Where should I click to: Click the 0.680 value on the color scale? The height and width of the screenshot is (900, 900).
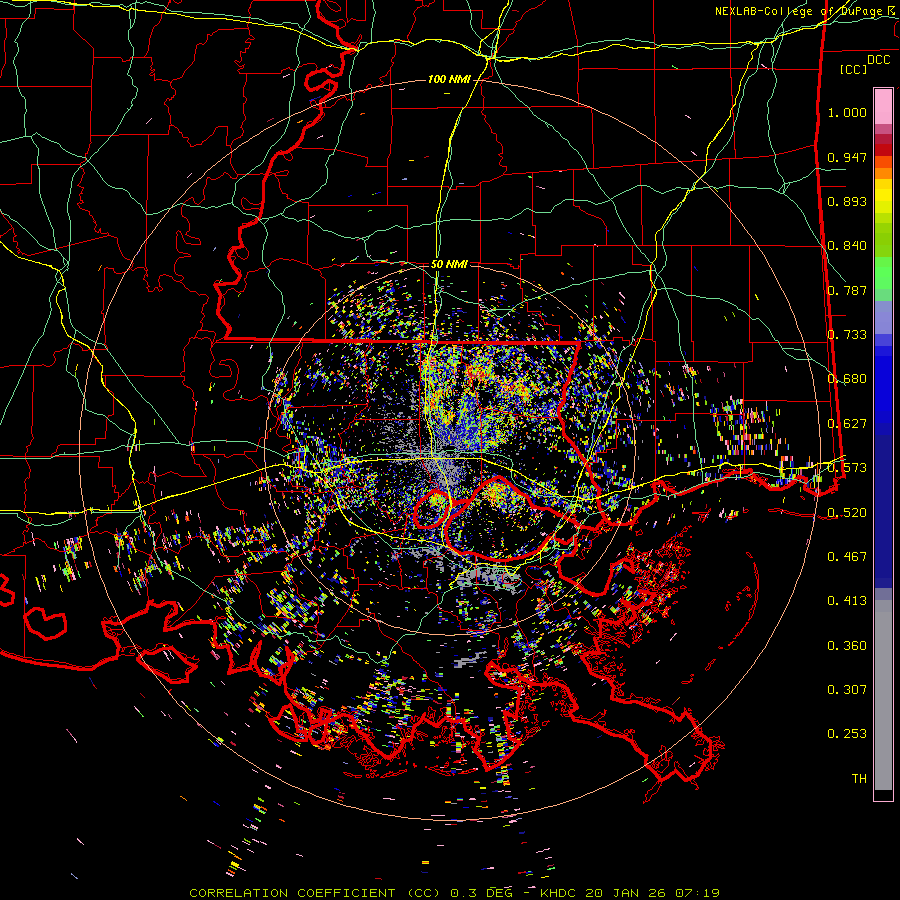pos(847,379)
